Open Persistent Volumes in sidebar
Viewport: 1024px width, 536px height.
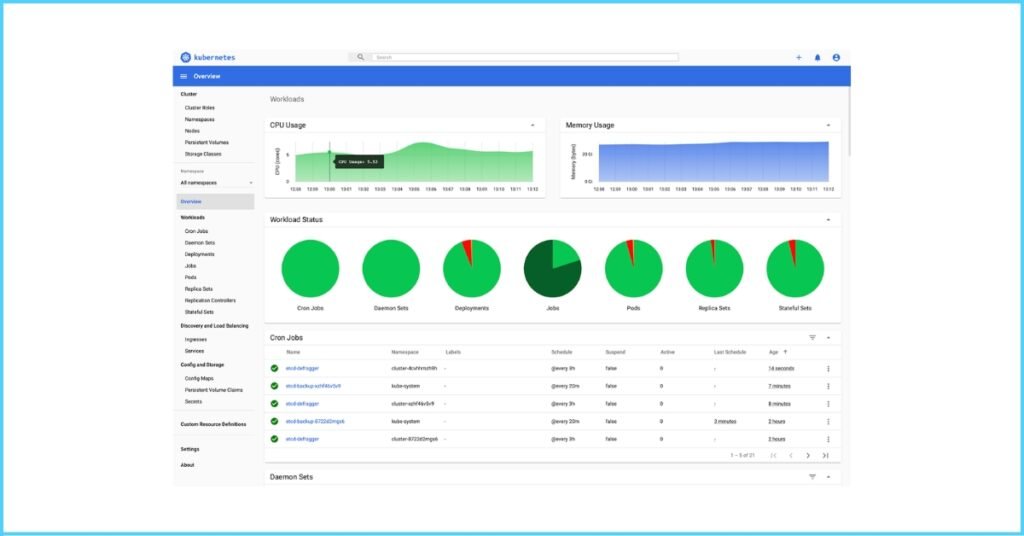[206, 142]
